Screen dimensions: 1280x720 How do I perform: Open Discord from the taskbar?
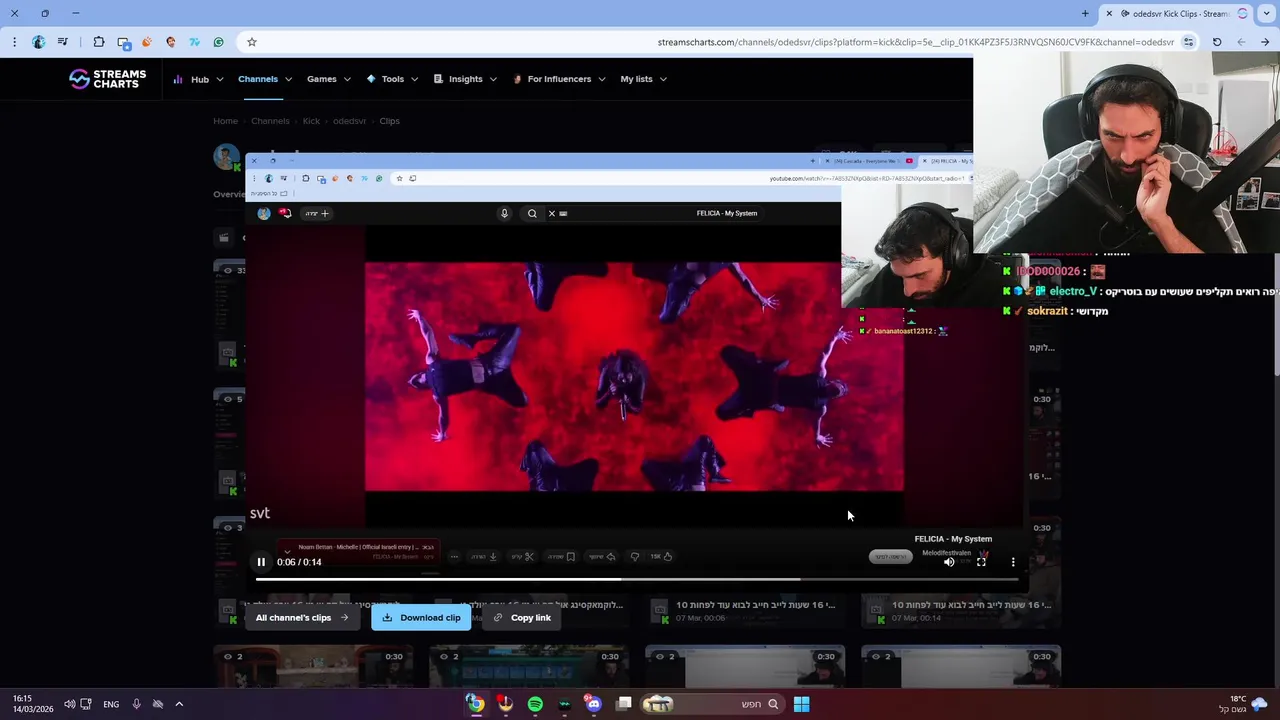[x=594, y=704]
